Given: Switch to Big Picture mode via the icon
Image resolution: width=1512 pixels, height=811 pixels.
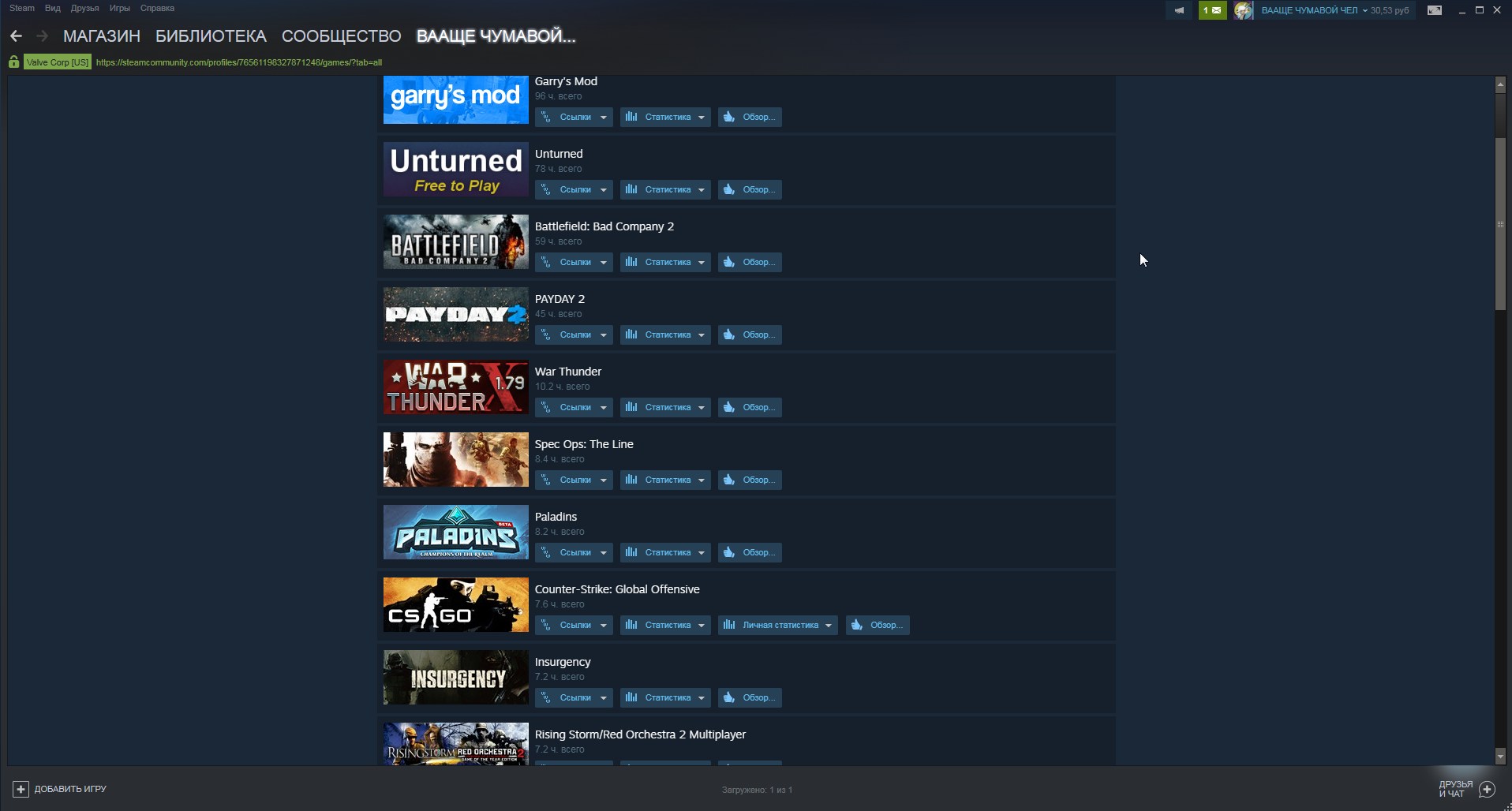Looking at the screenshot, I should click(1435, 10).
